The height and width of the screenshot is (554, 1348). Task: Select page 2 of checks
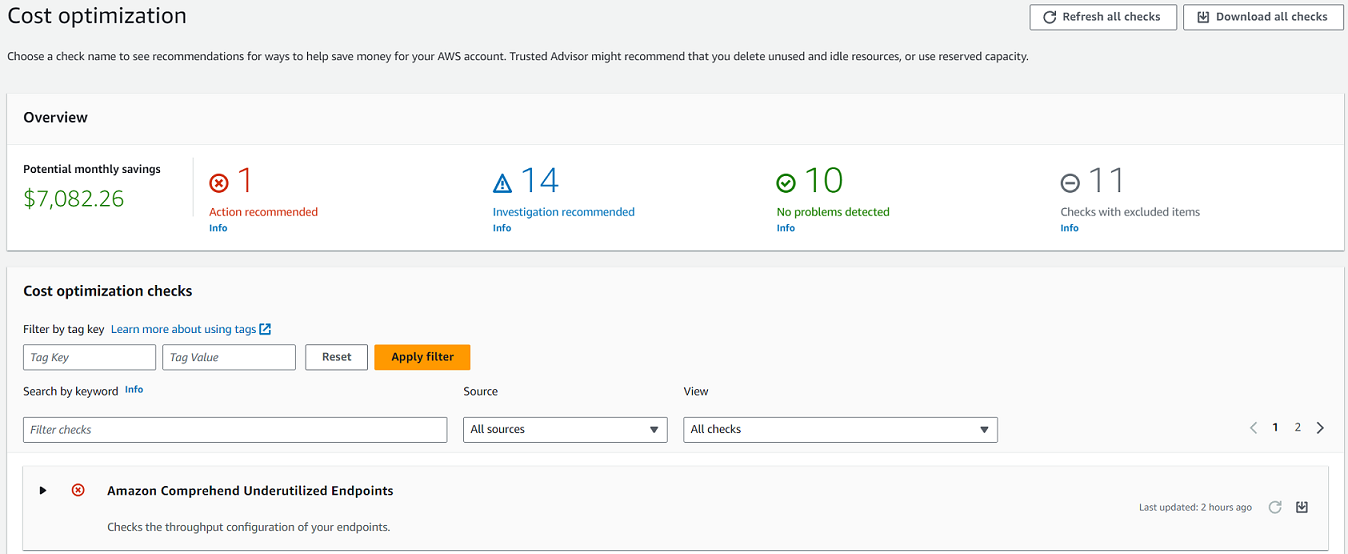tap(1298, 427)
